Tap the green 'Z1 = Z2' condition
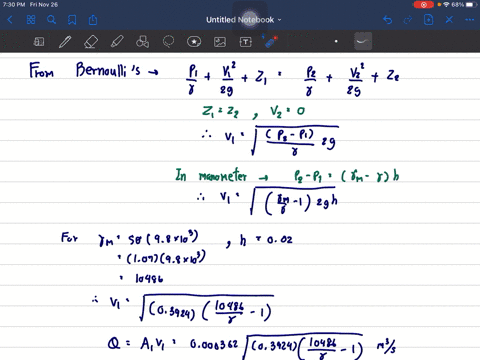 point(220,112)
